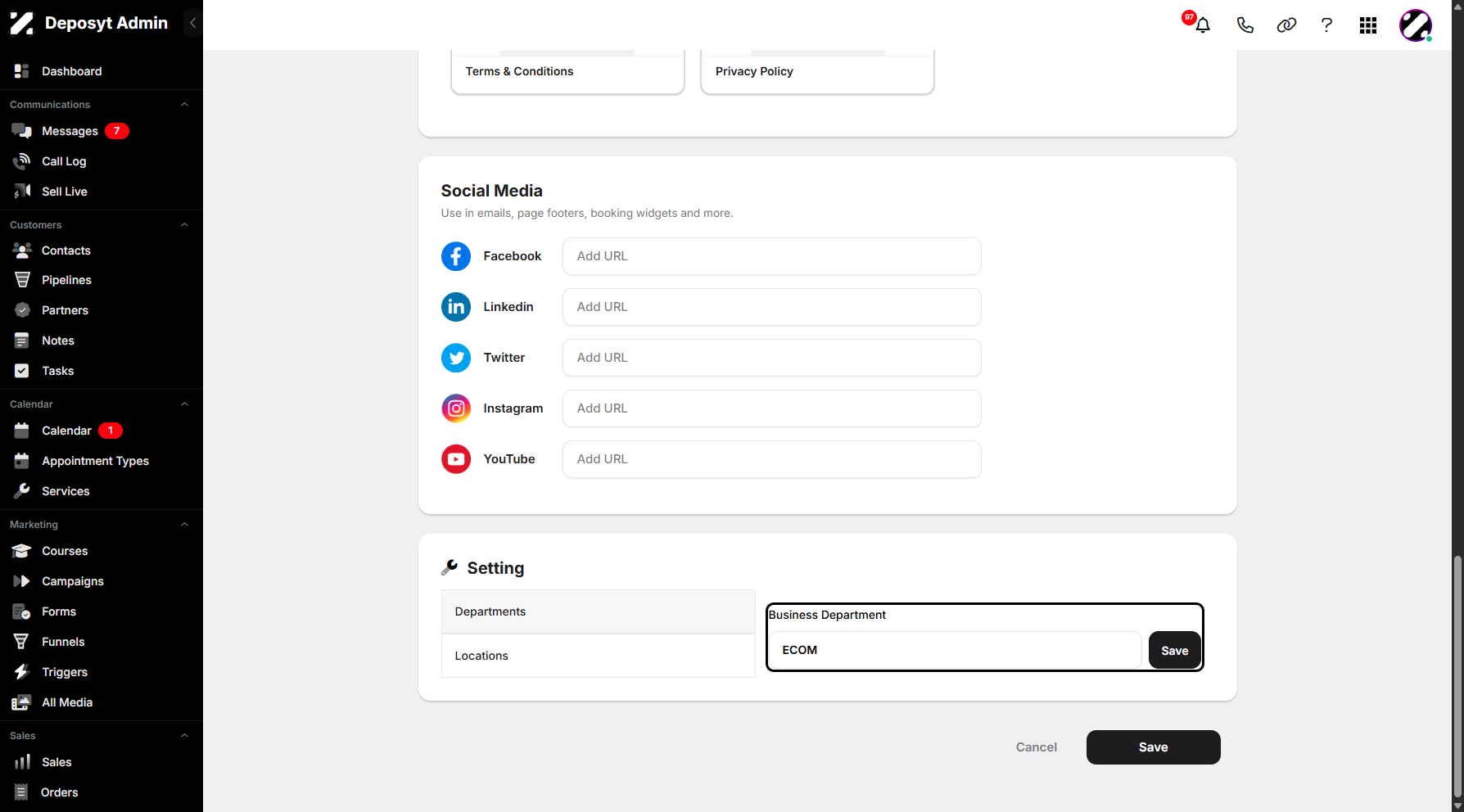This screenshot has width=1464, height=812.
Task: Click the Twitter URL field
Action: tap(772, 358)
